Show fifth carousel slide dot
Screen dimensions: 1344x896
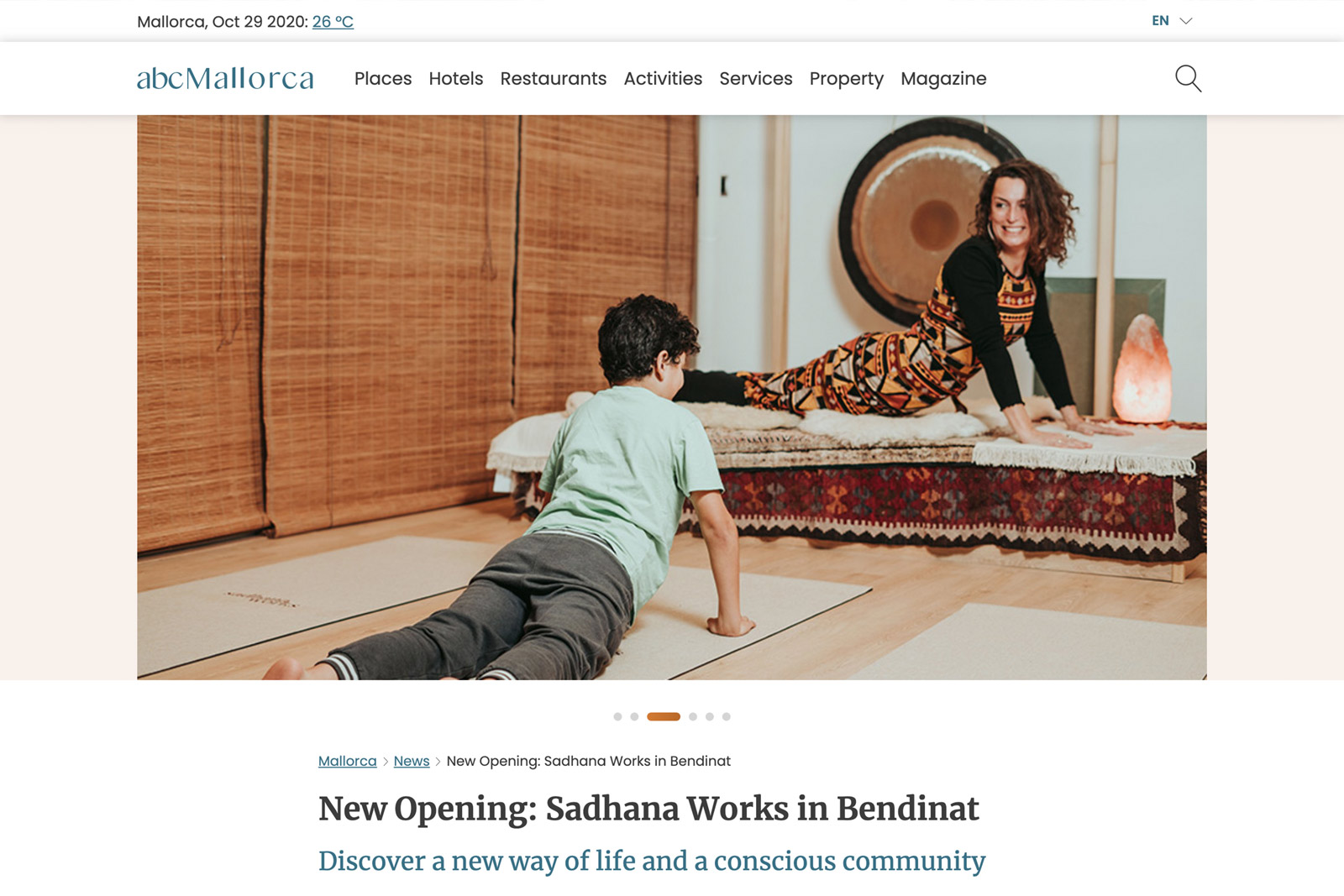tap(710, 716)
